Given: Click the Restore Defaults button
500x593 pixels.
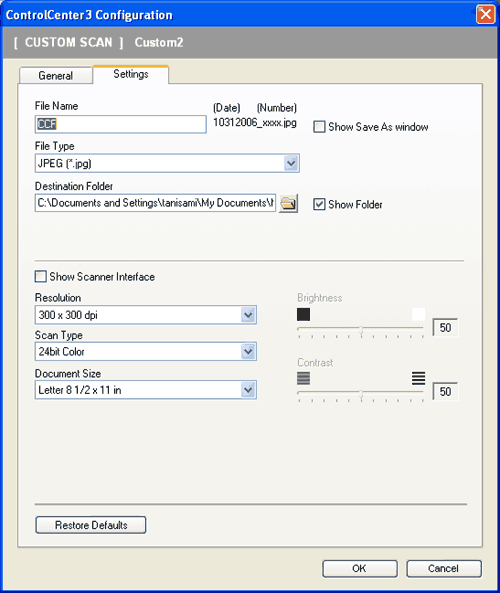Looking at the screenshot, I should point(91,525).
